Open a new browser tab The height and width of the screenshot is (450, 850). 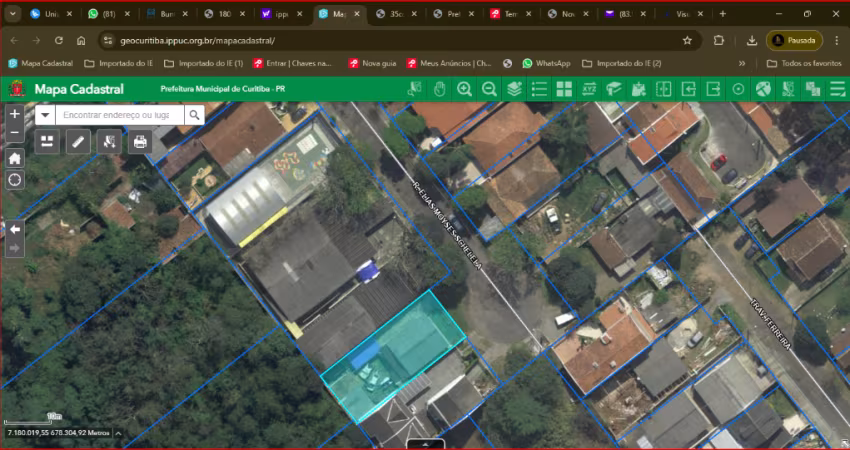[723, 14]
